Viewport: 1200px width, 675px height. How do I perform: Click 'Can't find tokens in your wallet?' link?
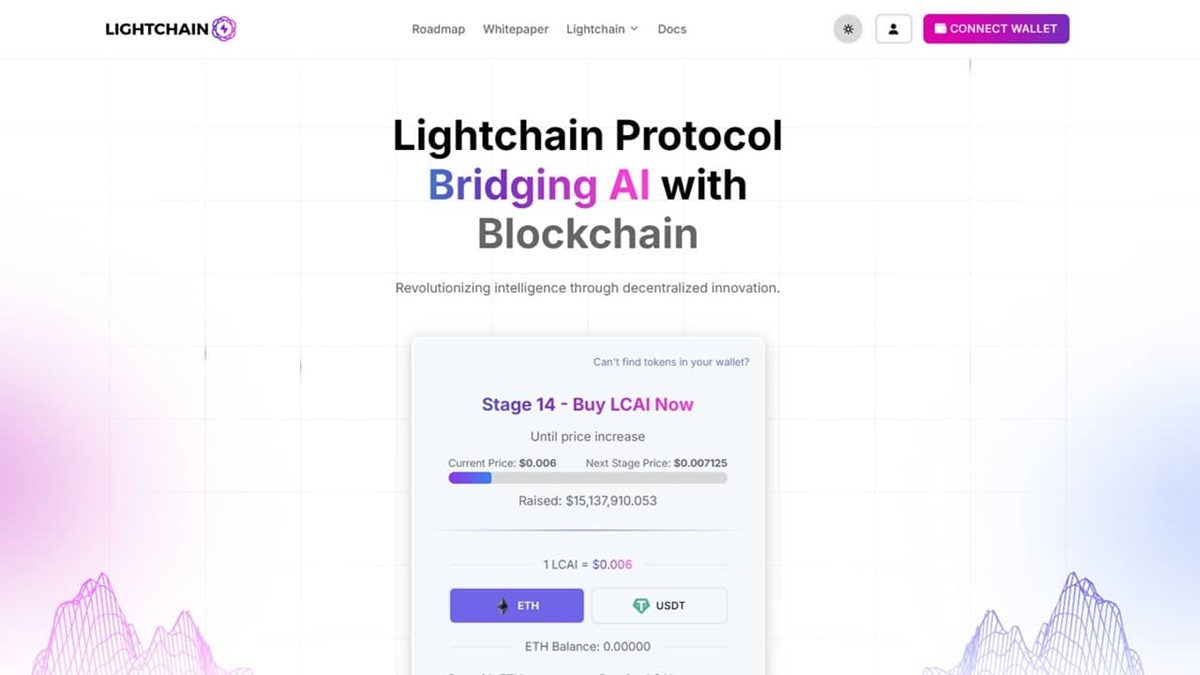point(670,362)
